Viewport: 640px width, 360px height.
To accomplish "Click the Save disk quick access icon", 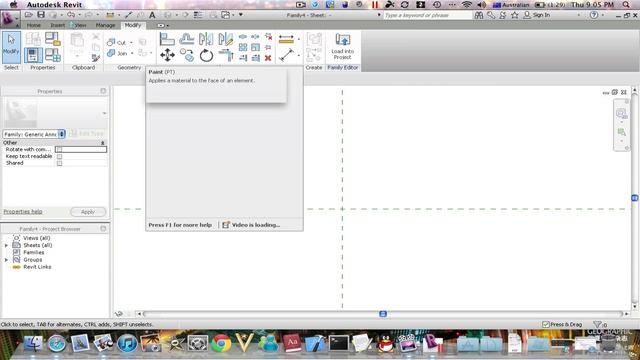I will (x=41, y=15).
